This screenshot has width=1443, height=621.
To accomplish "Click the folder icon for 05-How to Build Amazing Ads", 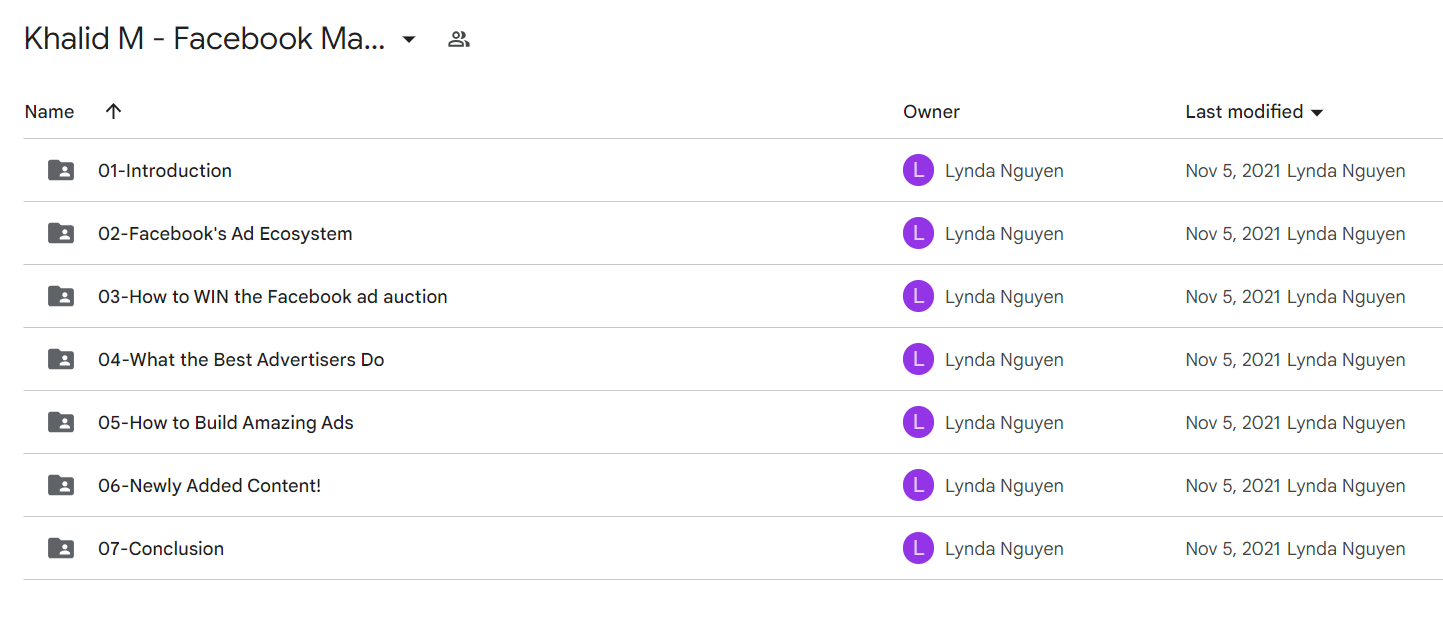I will 61,423.
